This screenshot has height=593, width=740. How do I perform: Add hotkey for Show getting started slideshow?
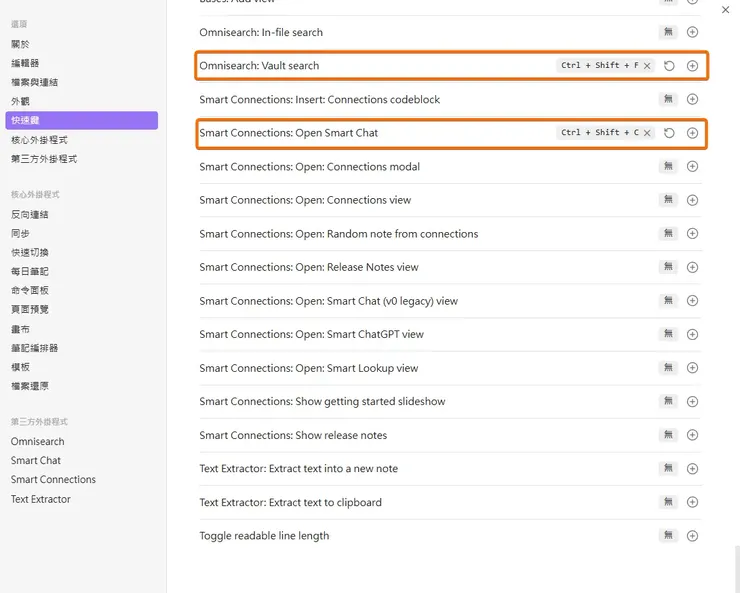tap(692, 402)
